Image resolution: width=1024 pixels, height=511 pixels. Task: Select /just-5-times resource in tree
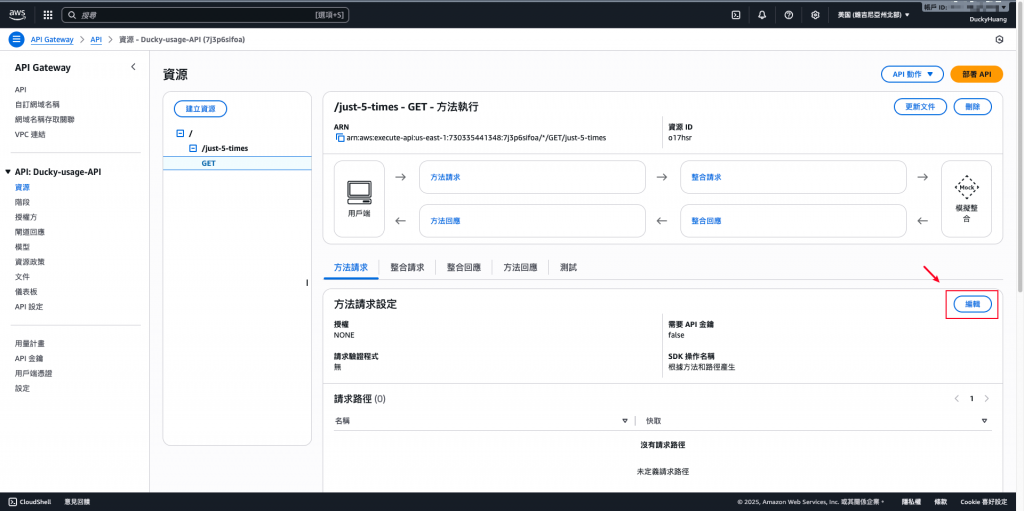(225, 148)
